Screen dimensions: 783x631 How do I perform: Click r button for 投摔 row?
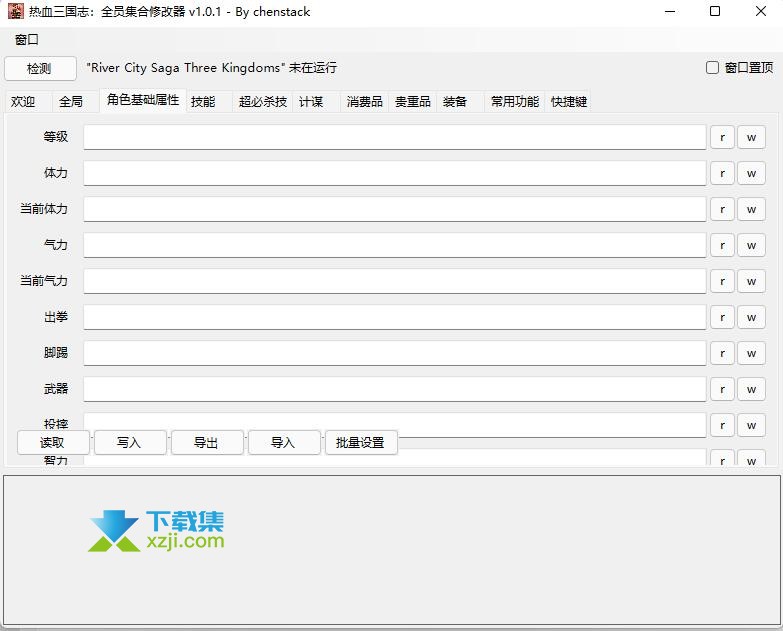tap(722, 425)
